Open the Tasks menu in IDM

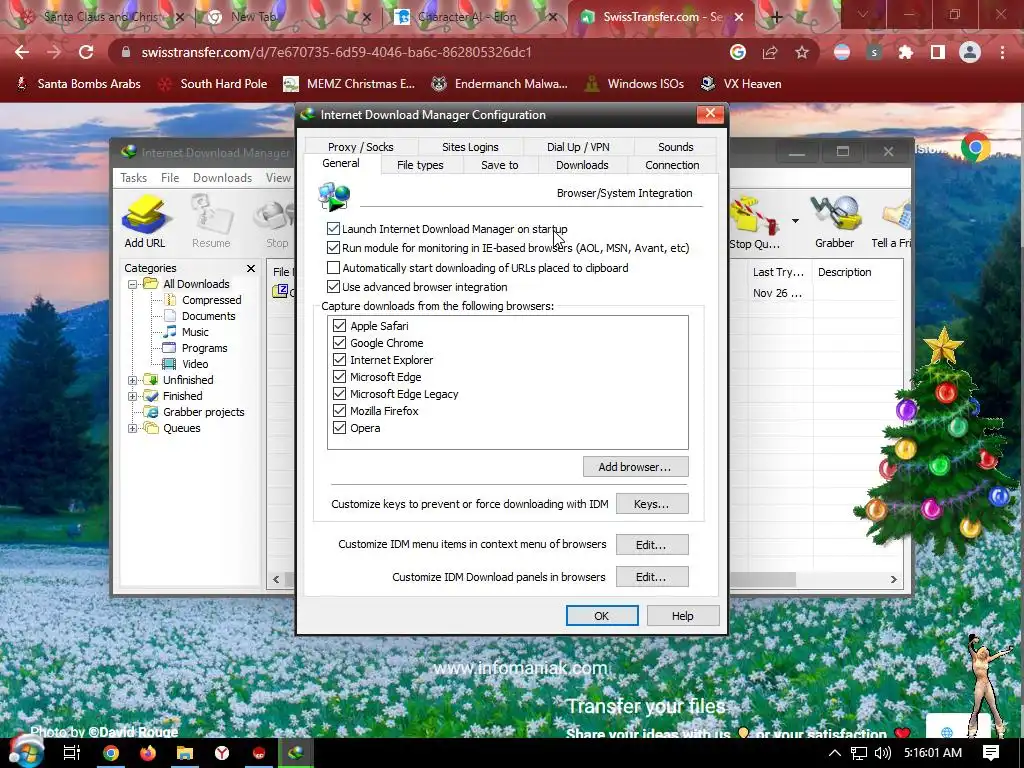pyautogui.click(x=133, y=178)
